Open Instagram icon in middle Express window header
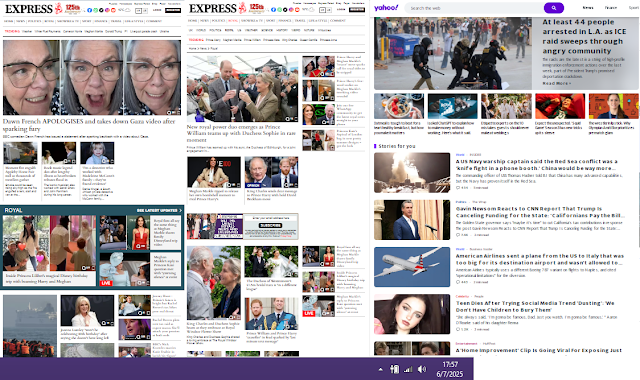Image resolution: width=640 pixels, height=380 pixels. tap(291, 10)
